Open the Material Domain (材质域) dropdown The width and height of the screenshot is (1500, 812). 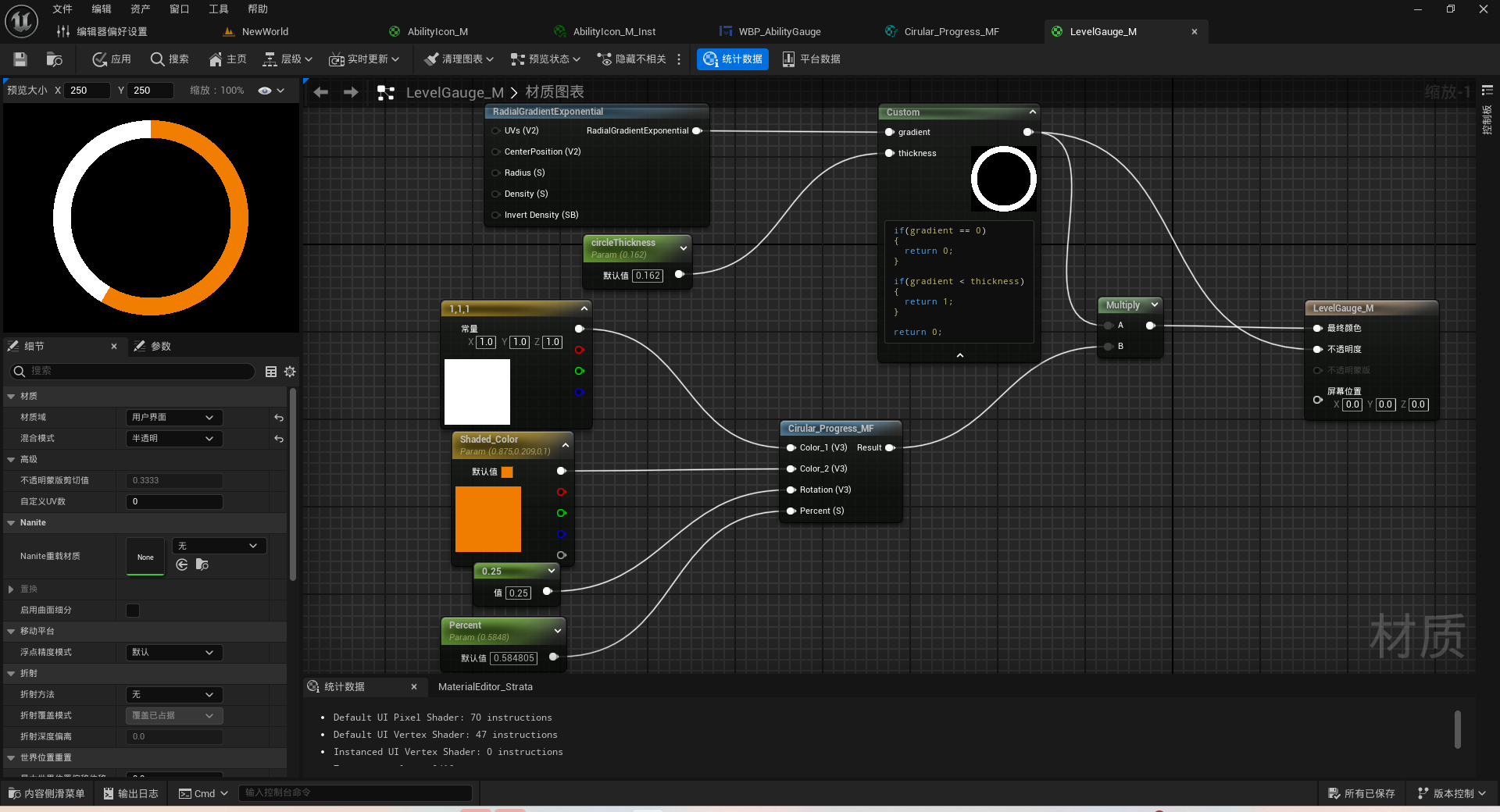[174, 418]
